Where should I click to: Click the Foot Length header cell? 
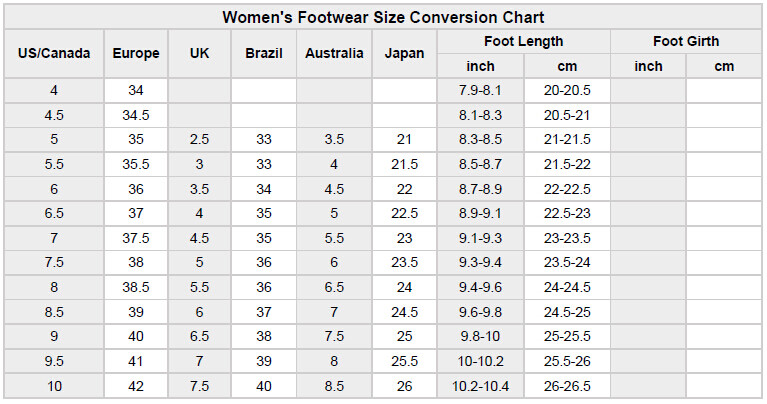pyautogui.click(x=523, y=42)
